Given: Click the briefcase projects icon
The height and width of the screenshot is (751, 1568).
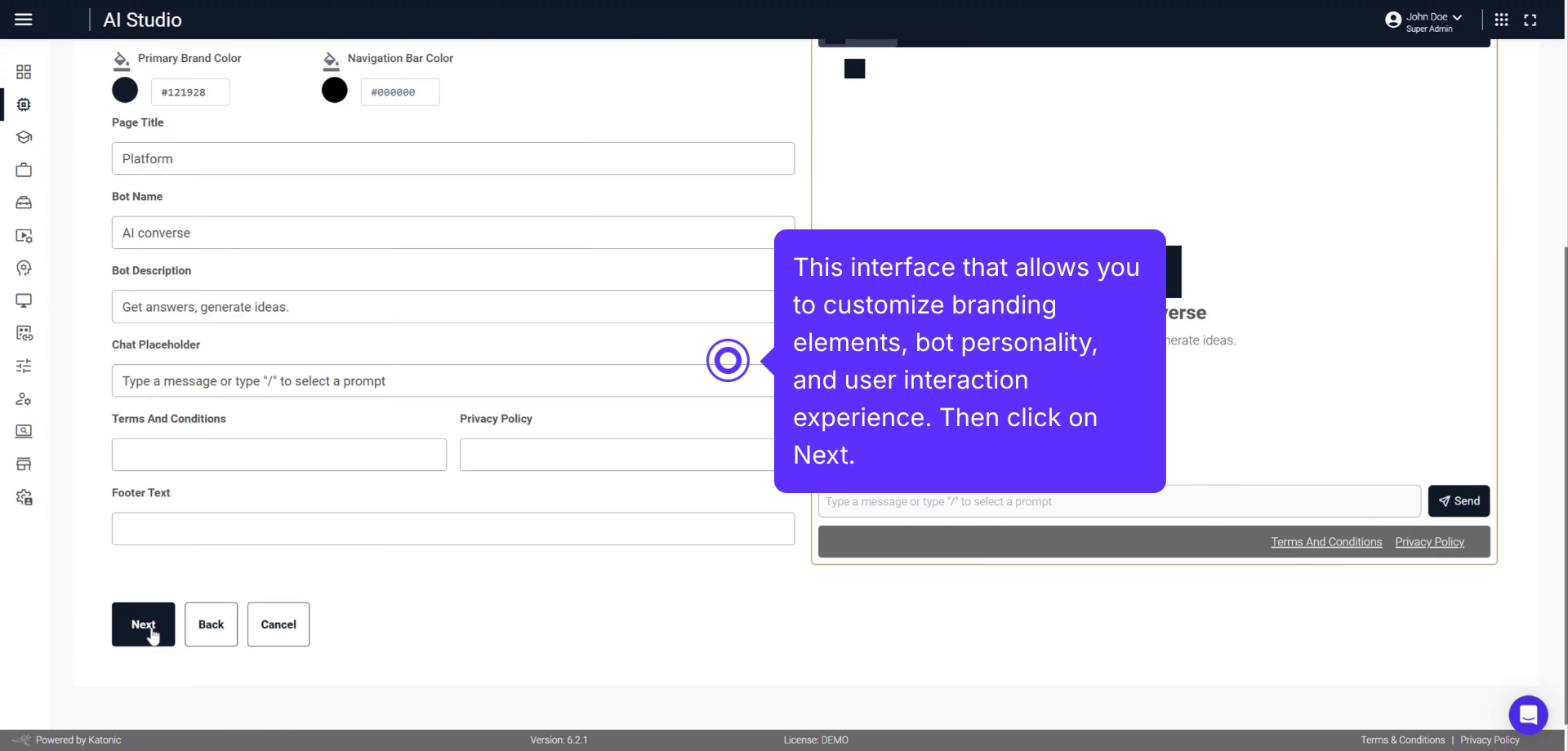Looking at the screenshot, I should pos(24,170).
